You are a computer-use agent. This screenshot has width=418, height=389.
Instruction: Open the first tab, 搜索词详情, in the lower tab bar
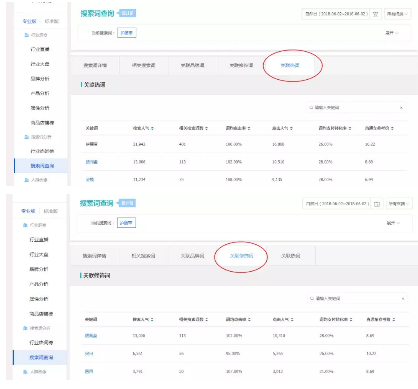pos(94,256)
